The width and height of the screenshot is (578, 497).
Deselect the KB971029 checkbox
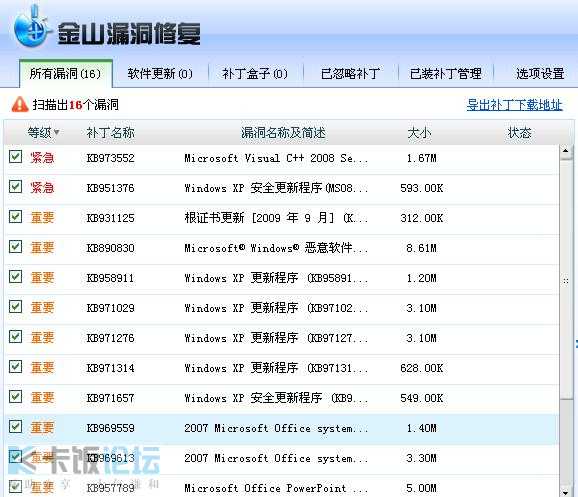pos(15,307)
